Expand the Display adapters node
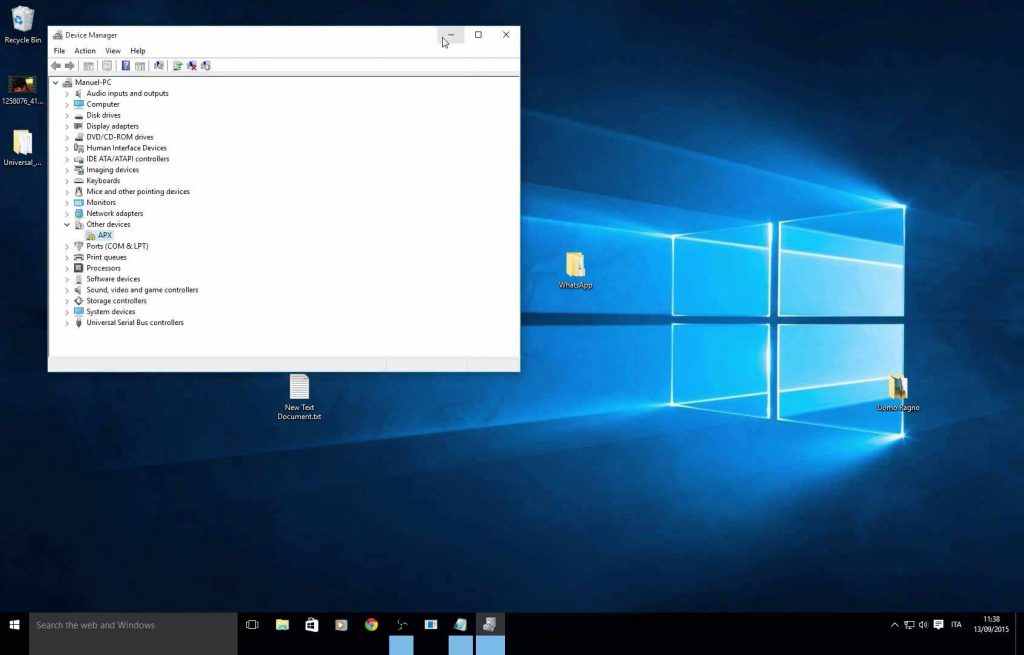Viewport: 1024px width, 655px height. tap(67, 126)
